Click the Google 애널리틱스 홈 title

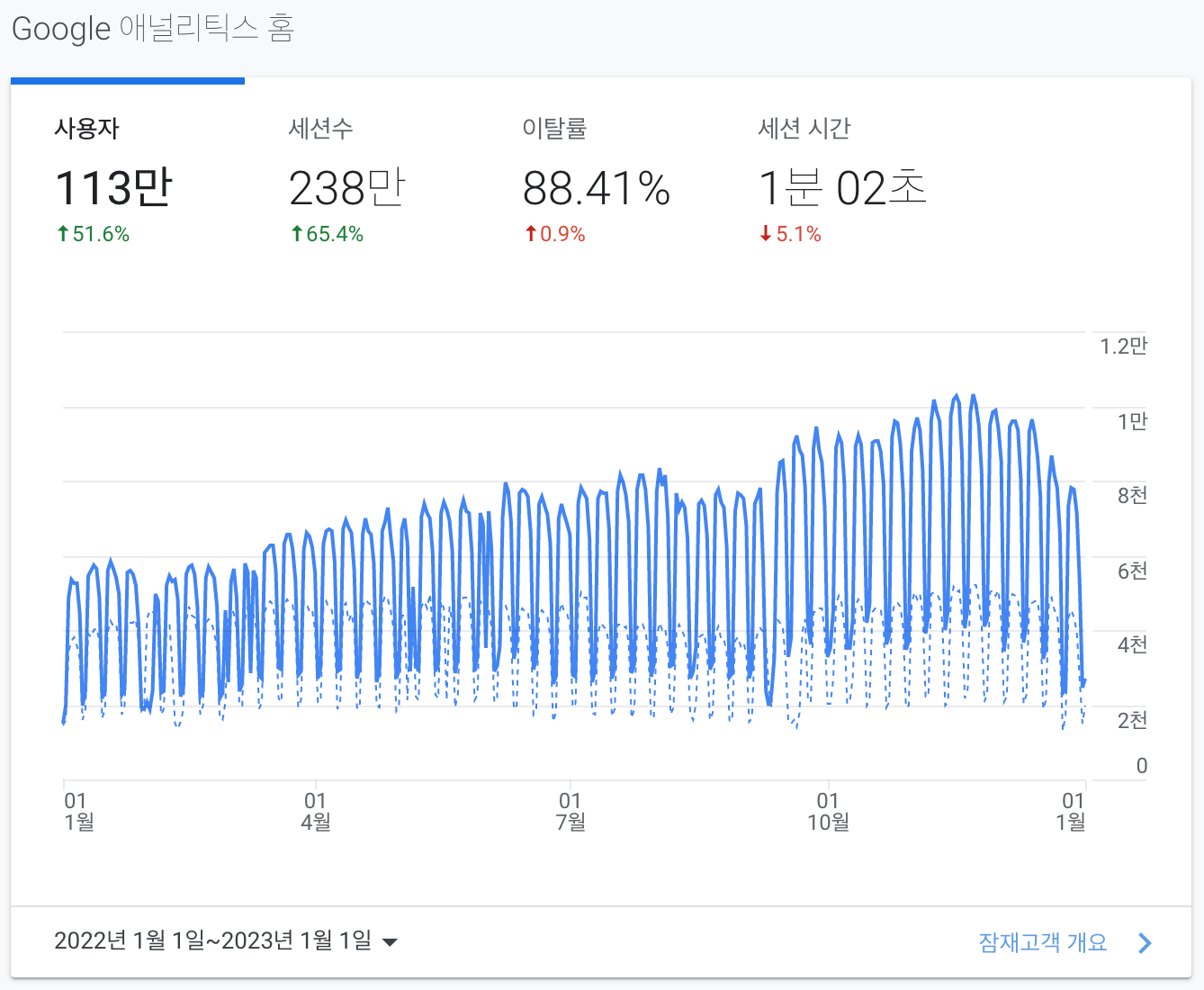coord(153,28)
